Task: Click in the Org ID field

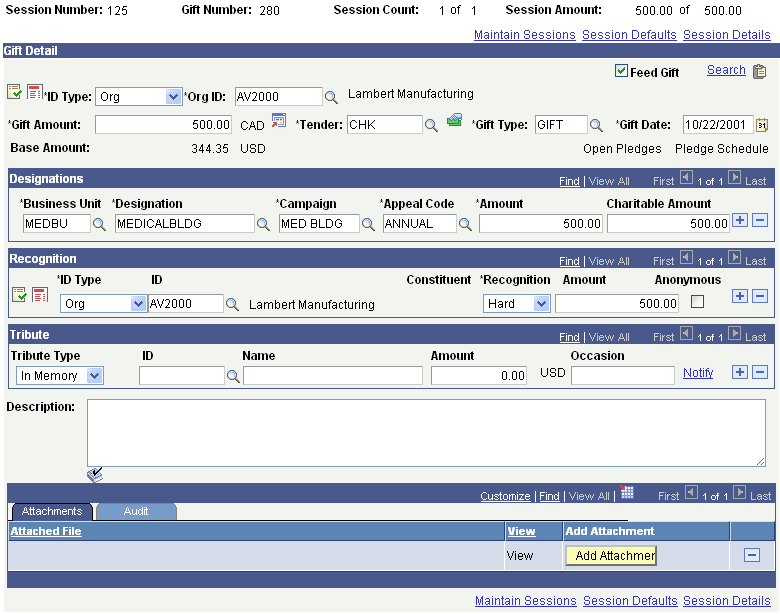Action: pos(279,97)
